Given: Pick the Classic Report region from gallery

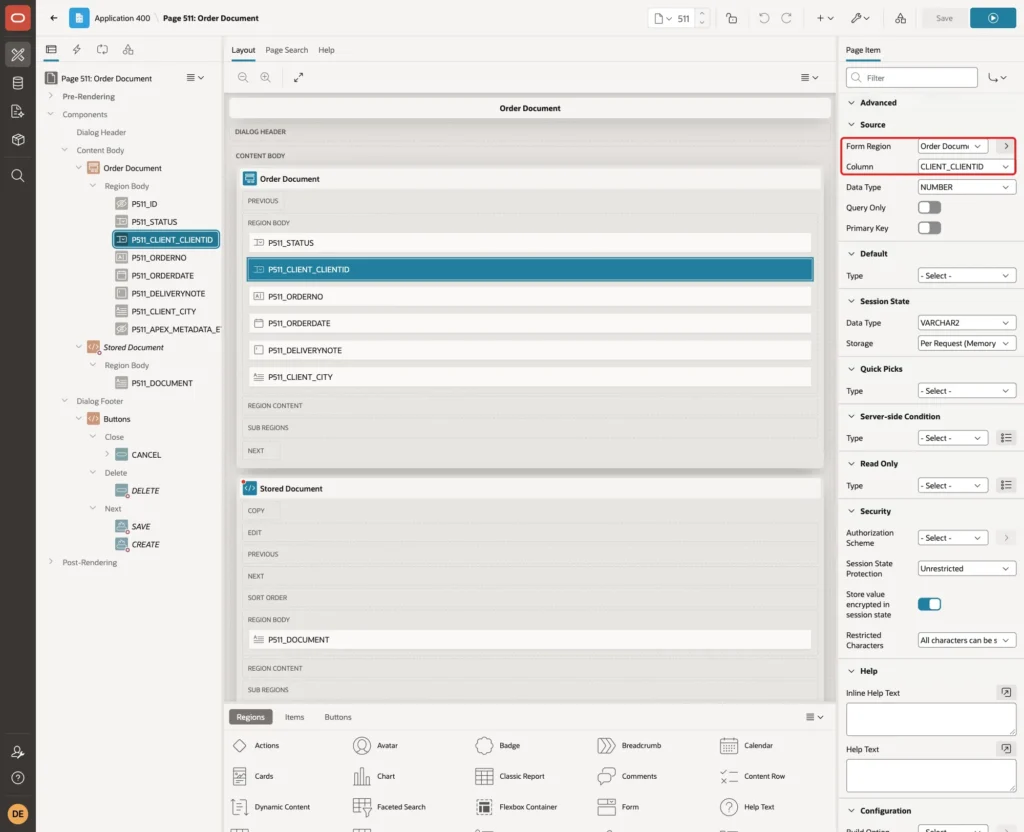Looking at the screenshot, I should (x=510, y=776).
